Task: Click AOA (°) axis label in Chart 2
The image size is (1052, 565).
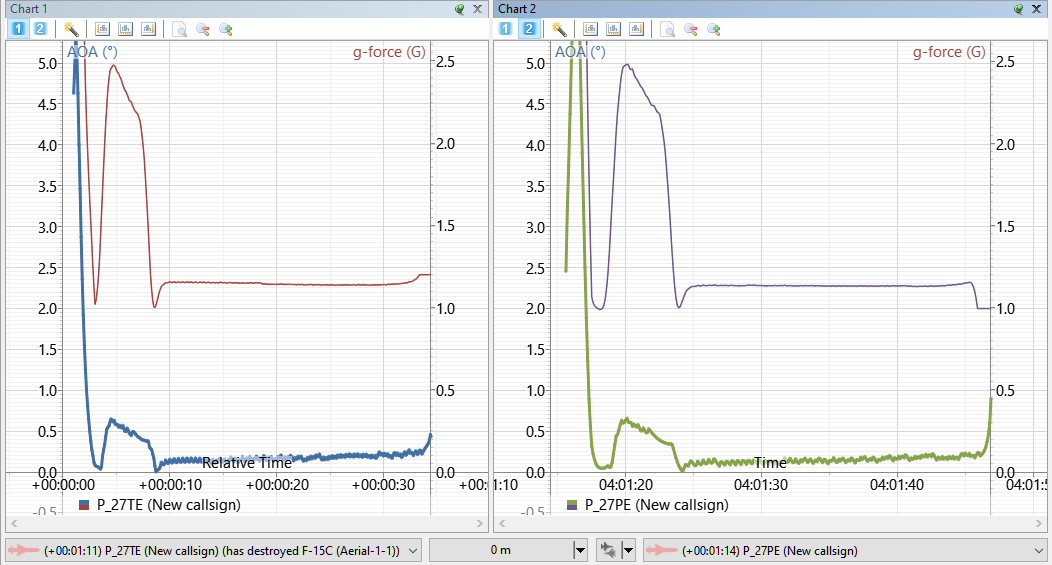Action: point(580,52)
